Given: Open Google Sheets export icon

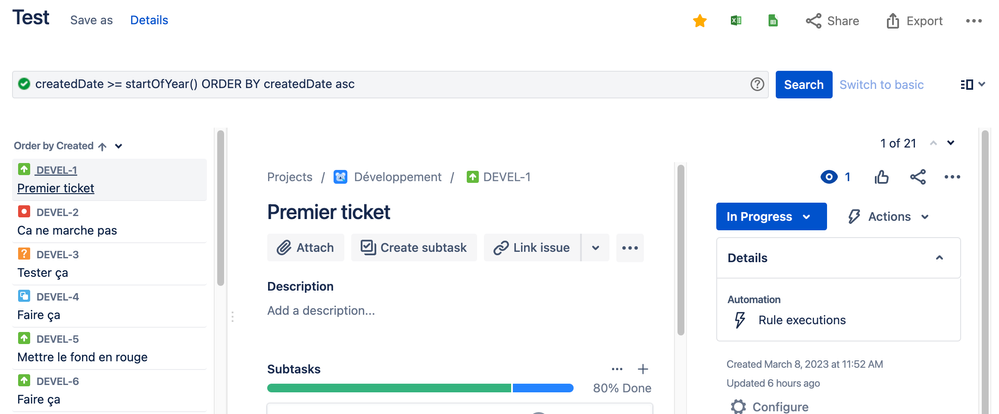Looking at the screenshot, I should (773, 21).
